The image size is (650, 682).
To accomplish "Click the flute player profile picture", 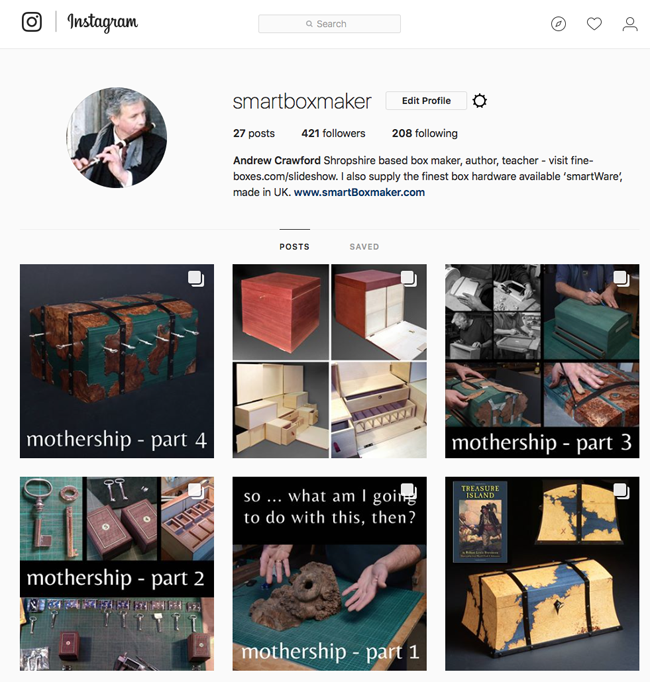I will (x=117, y=137).
